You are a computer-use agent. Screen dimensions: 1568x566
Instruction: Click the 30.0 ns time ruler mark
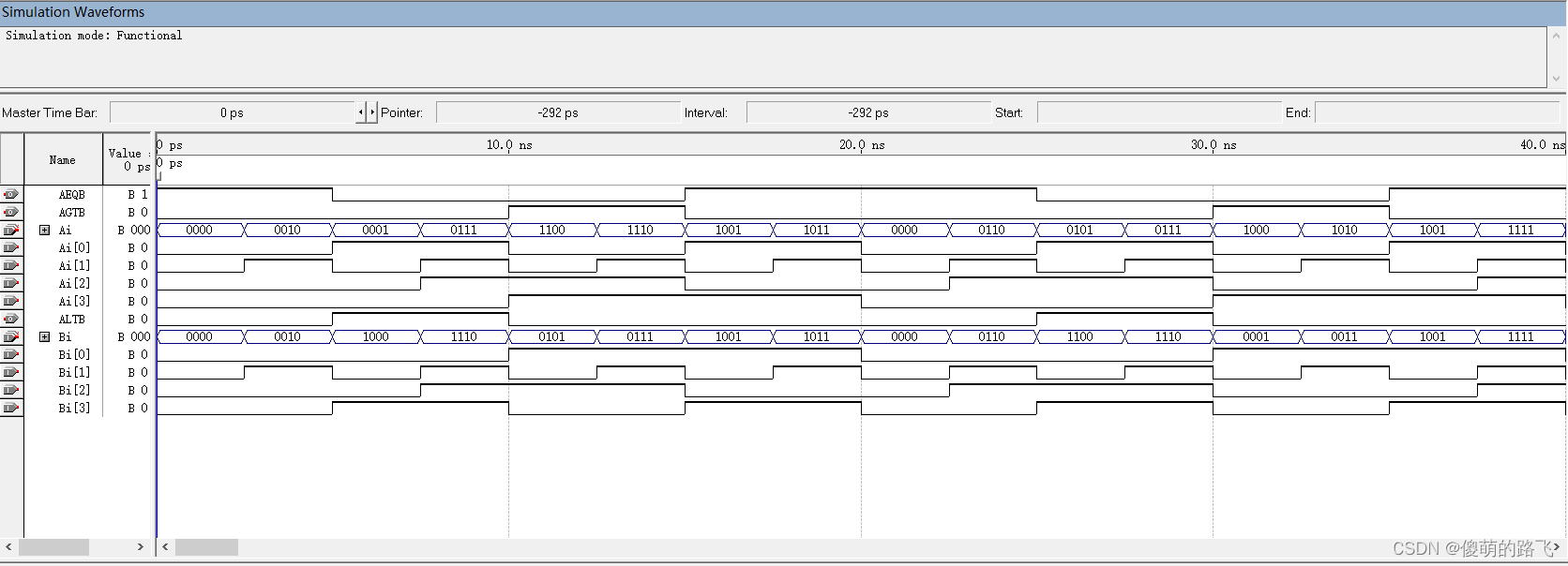[1214, 145]
